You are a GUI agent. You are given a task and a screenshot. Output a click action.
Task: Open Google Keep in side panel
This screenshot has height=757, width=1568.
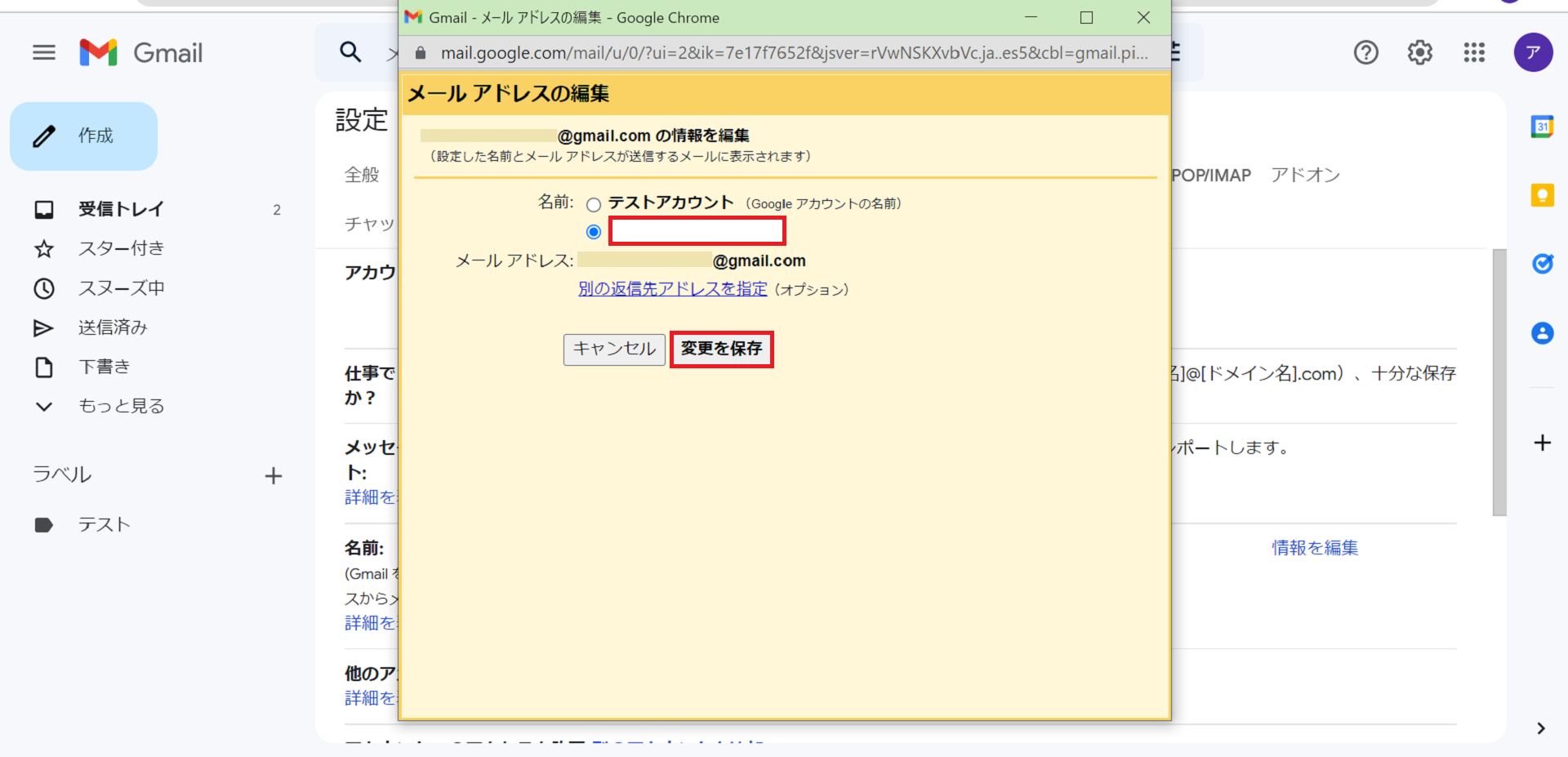[x=1542, y=195]
